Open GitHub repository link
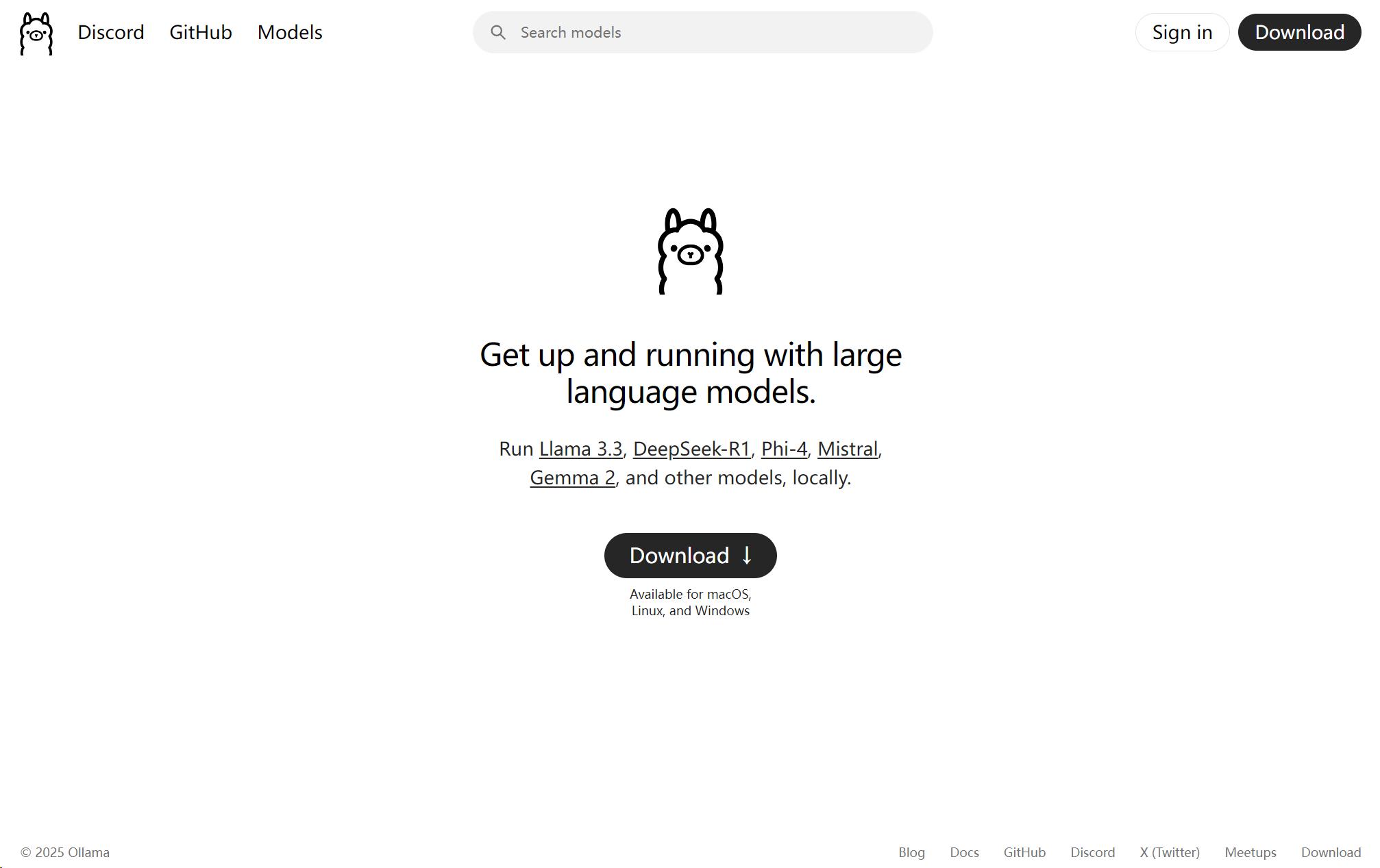The height and width of the screenshot is (868, 1380). click(x=200, y=32)
